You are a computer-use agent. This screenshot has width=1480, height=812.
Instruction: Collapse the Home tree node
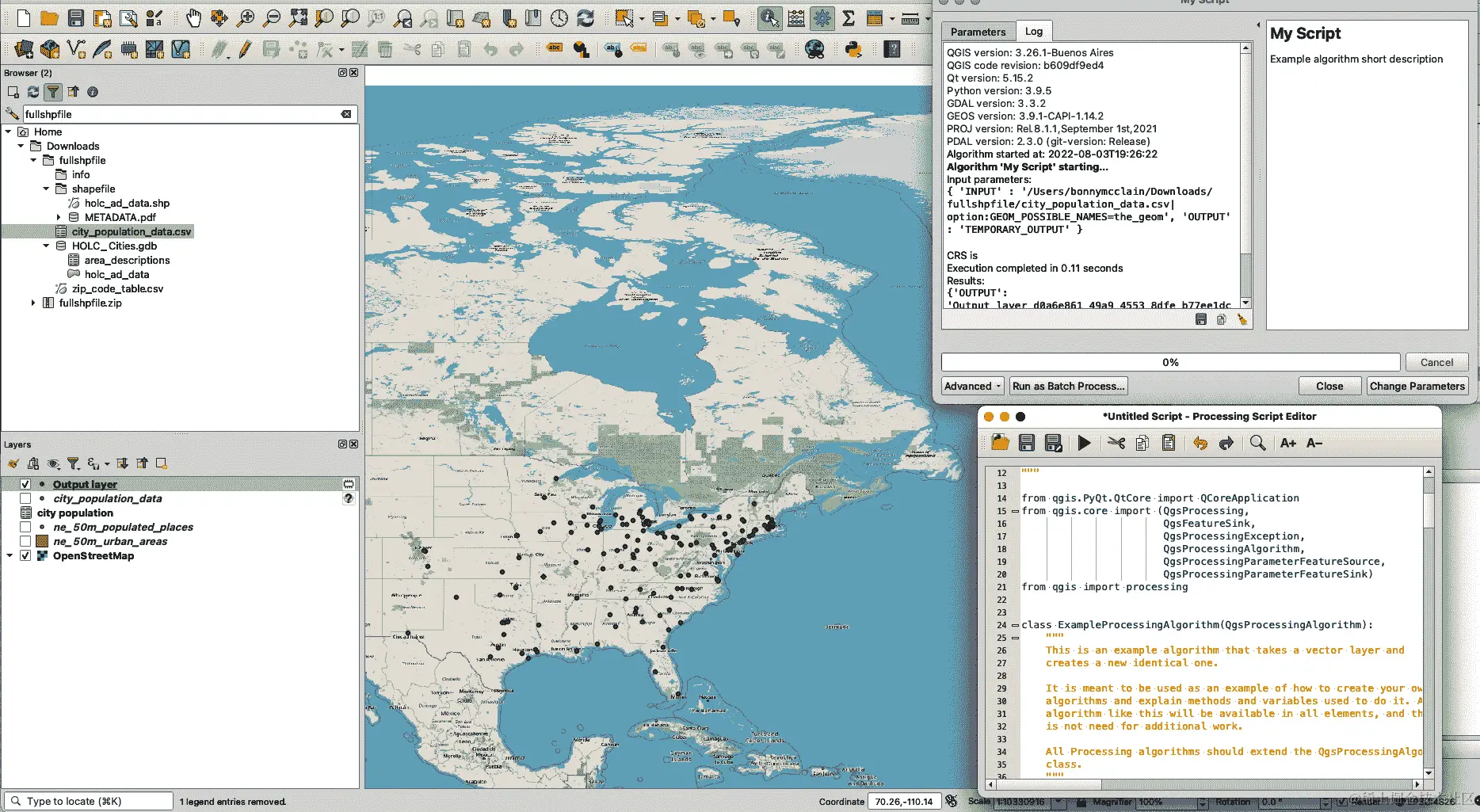tap(8, 132)
